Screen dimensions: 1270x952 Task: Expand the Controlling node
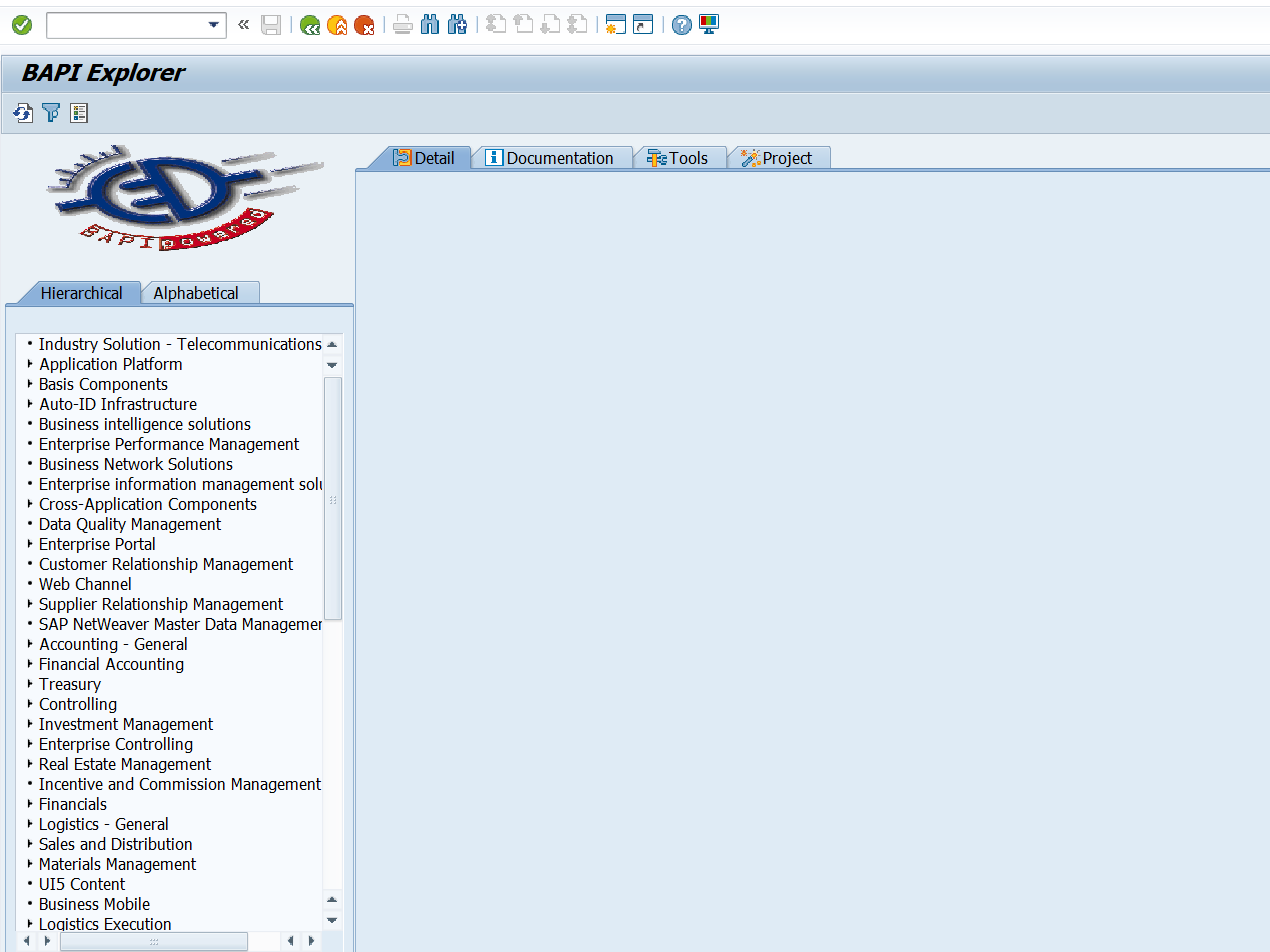point(30,704)
